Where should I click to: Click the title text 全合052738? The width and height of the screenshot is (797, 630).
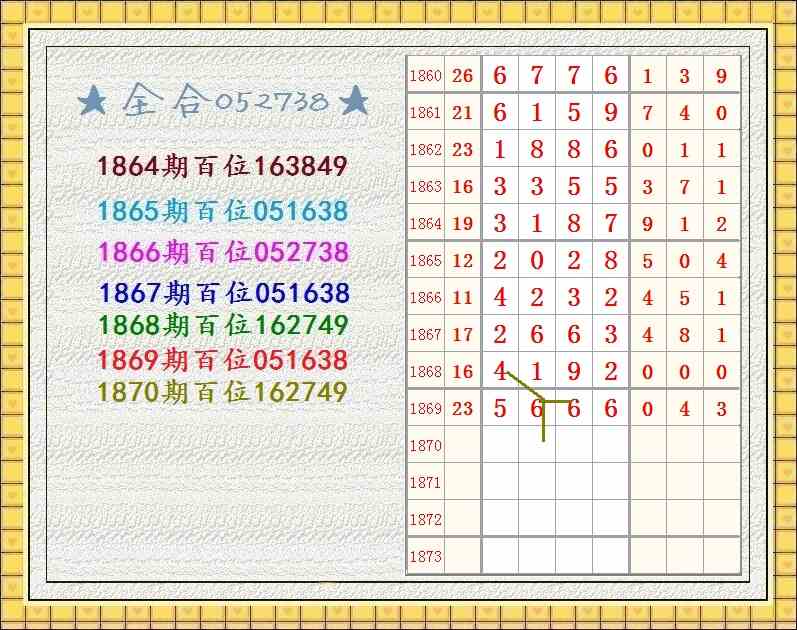click(x=225, y=101)
